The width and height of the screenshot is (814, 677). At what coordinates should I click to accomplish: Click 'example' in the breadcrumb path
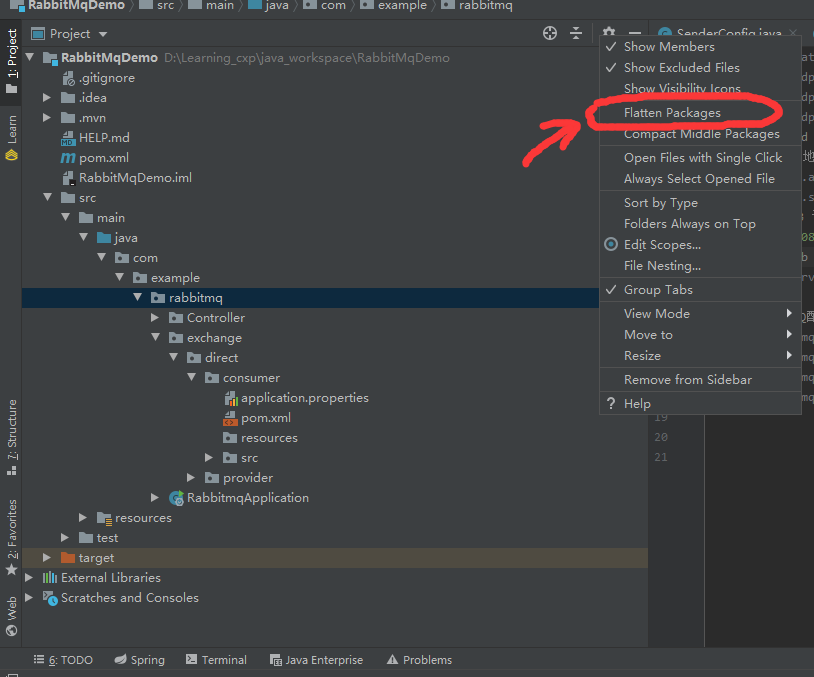click(x=402, y=6)
